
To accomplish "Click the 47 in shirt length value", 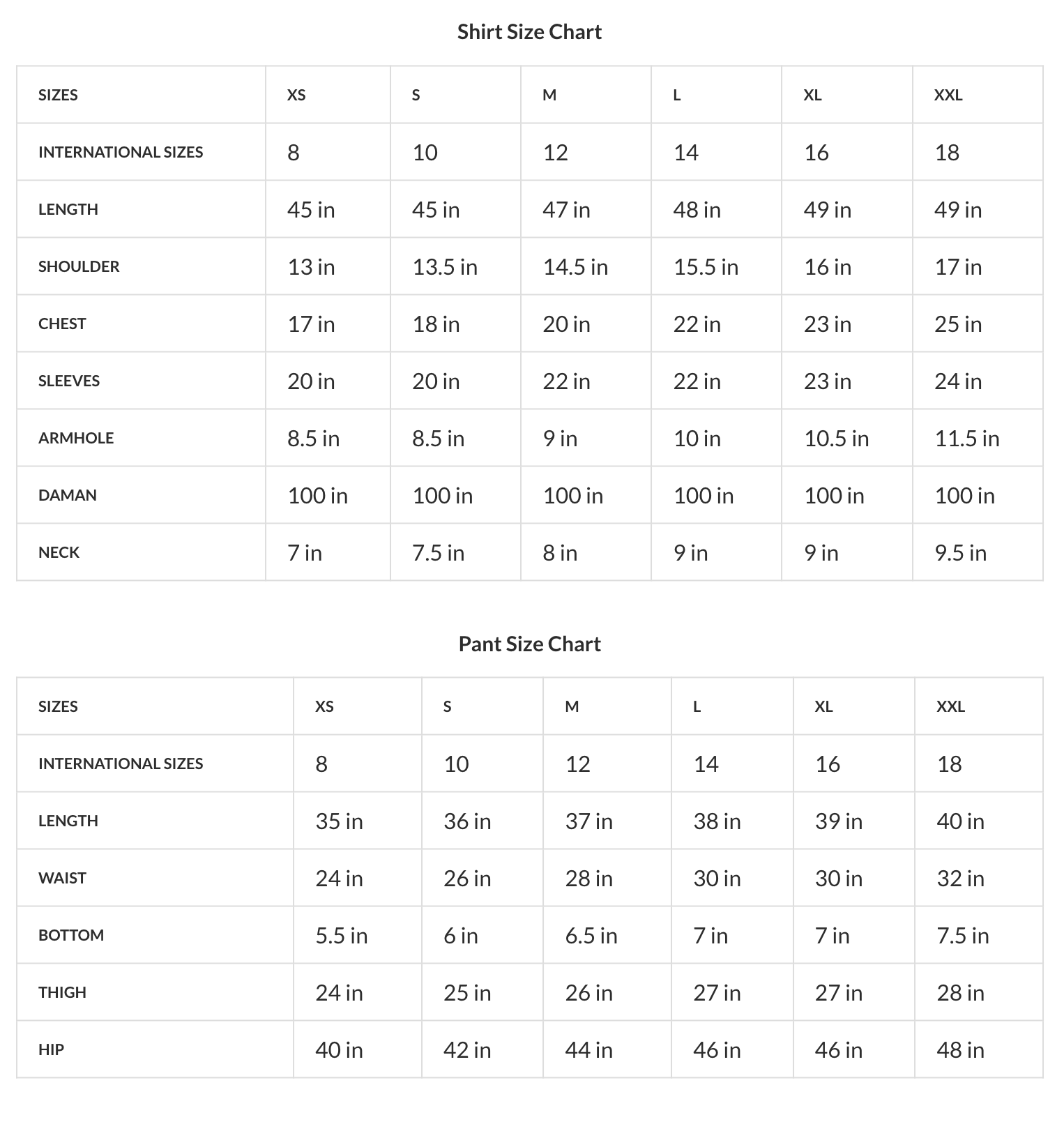I will click(x=566, y=210).
